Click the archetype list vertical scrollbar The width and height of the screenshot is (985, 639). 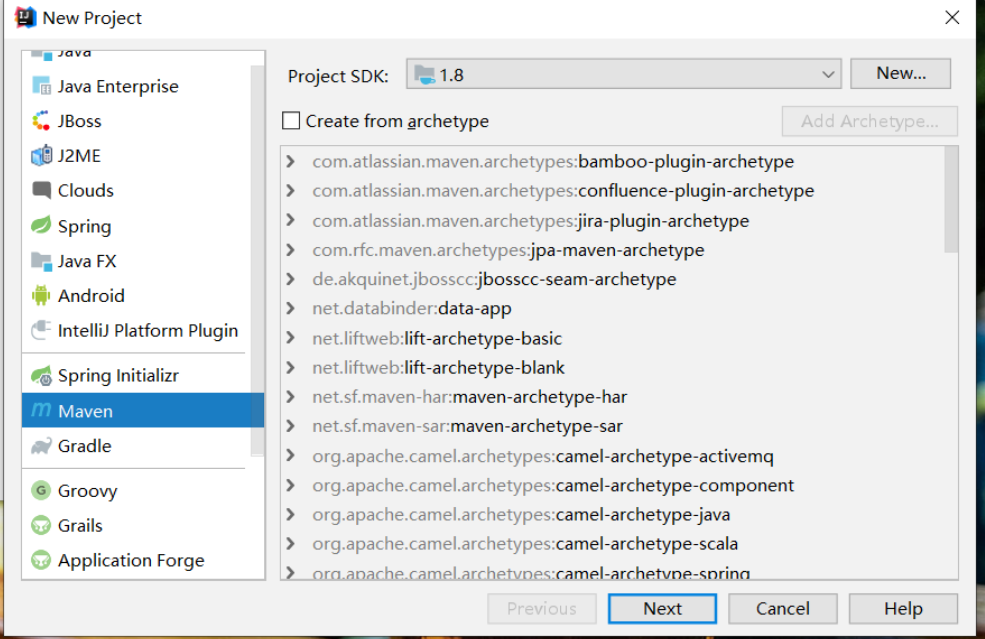pyautogui.click(x=951, y=200)
